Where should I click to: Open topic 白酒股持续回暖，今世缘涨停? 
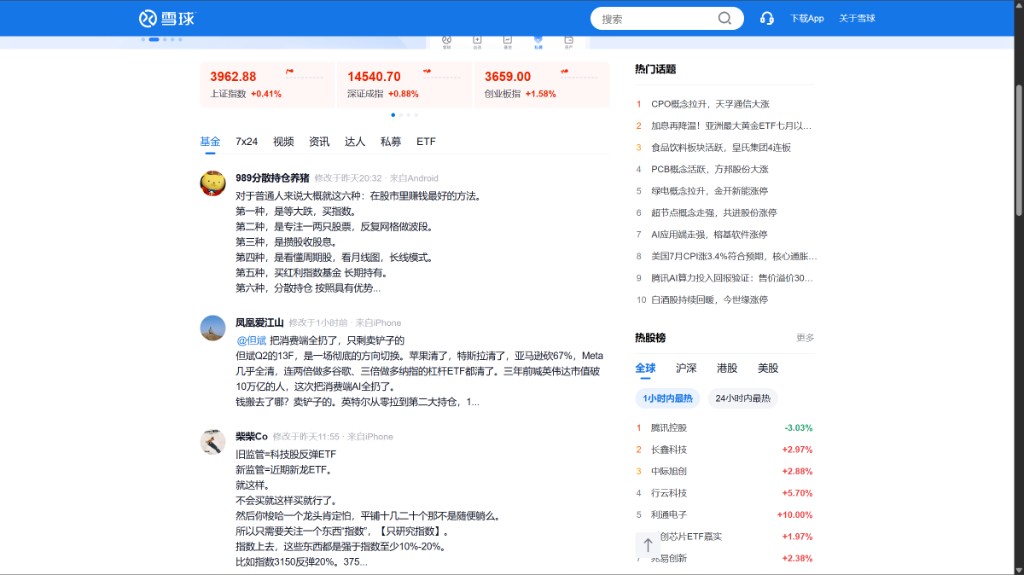coord(709,300)
